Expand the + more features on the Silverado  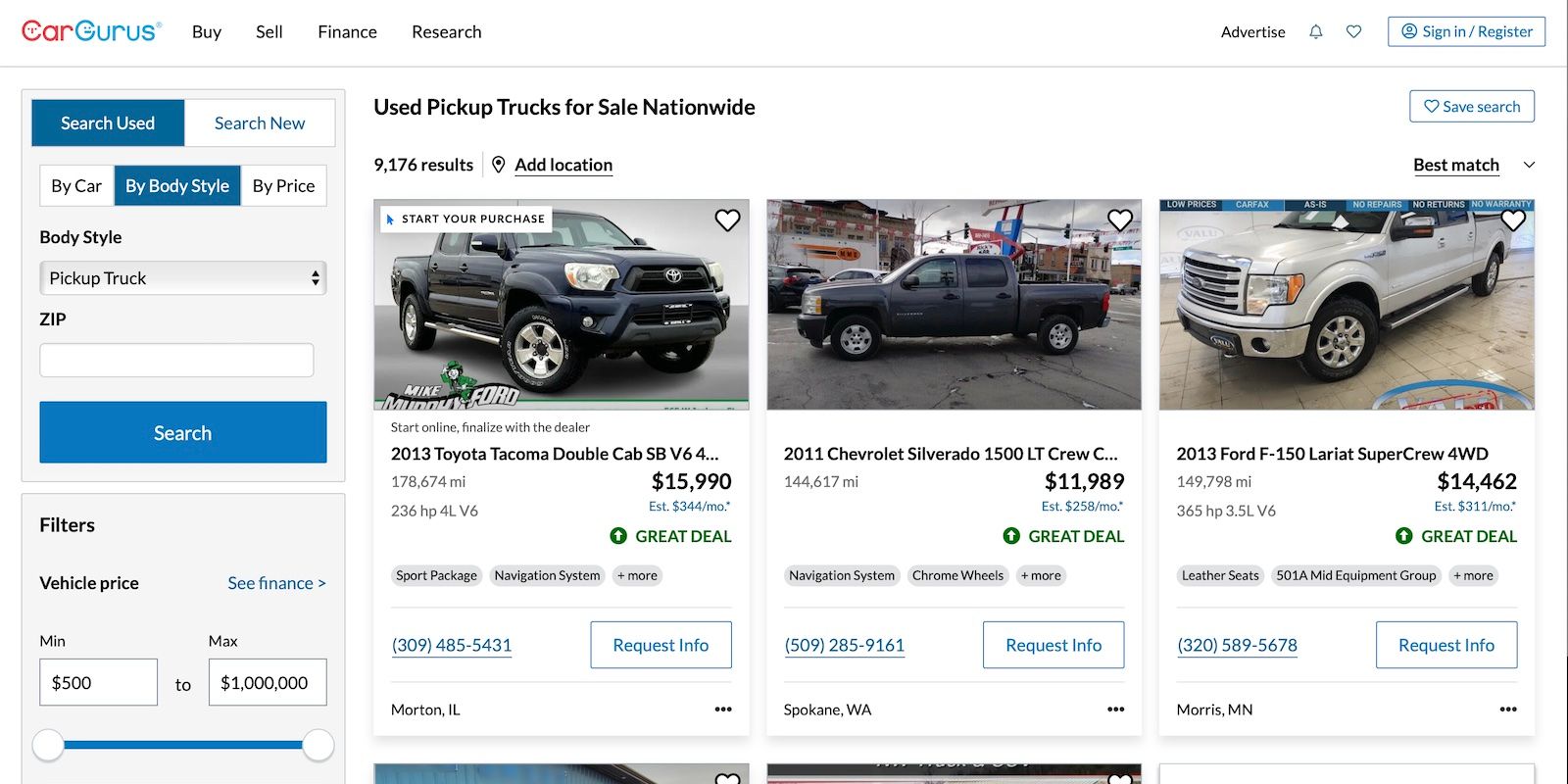[x=1040, y=575]
